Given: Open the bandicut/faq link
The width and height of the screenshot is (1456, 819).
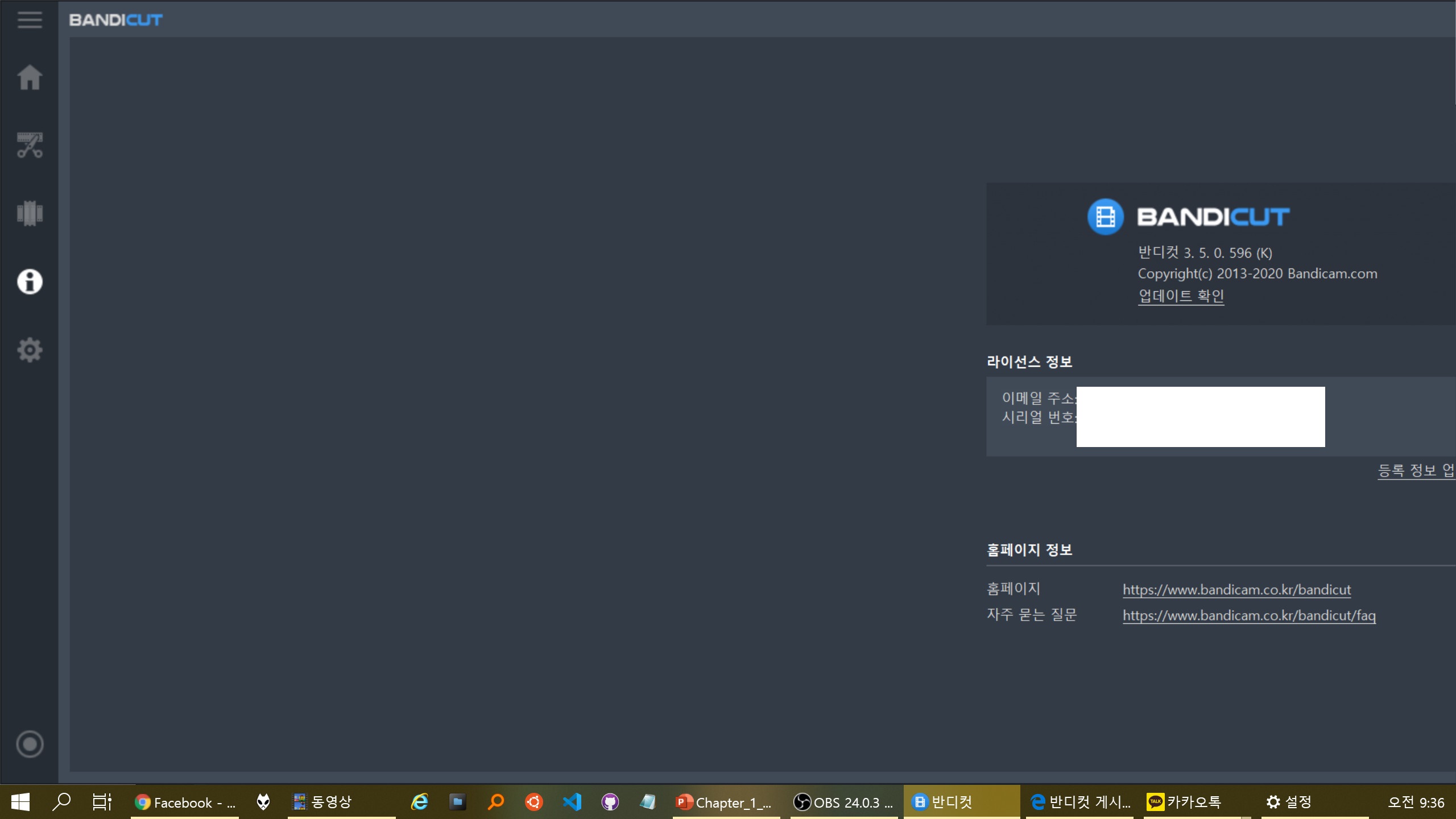Looking at the screenshot, I should (x=1249, y=615).
